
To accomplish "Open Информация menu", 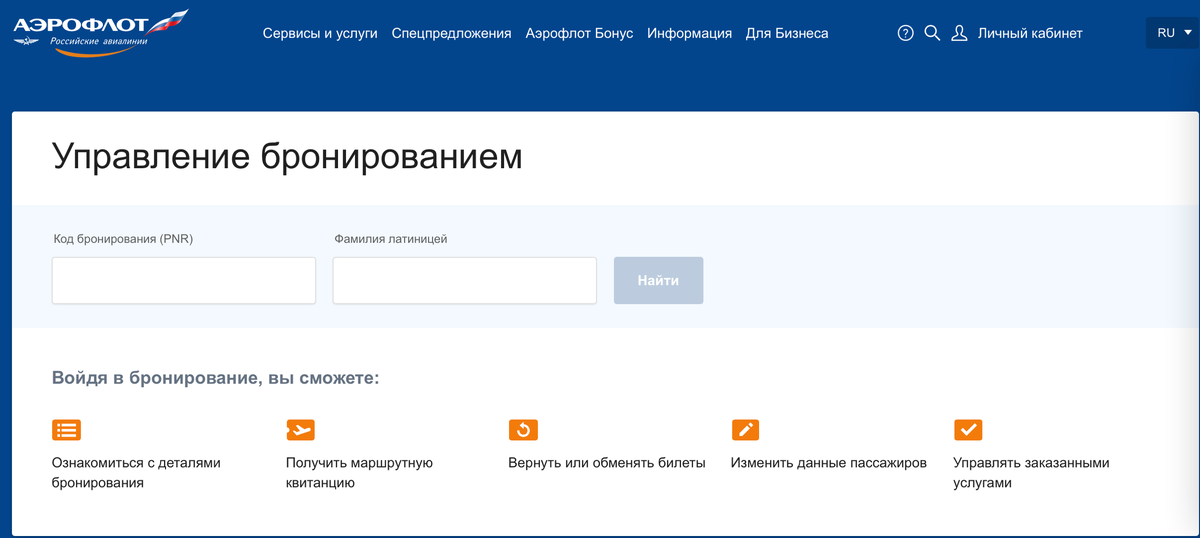I will 689,33.
